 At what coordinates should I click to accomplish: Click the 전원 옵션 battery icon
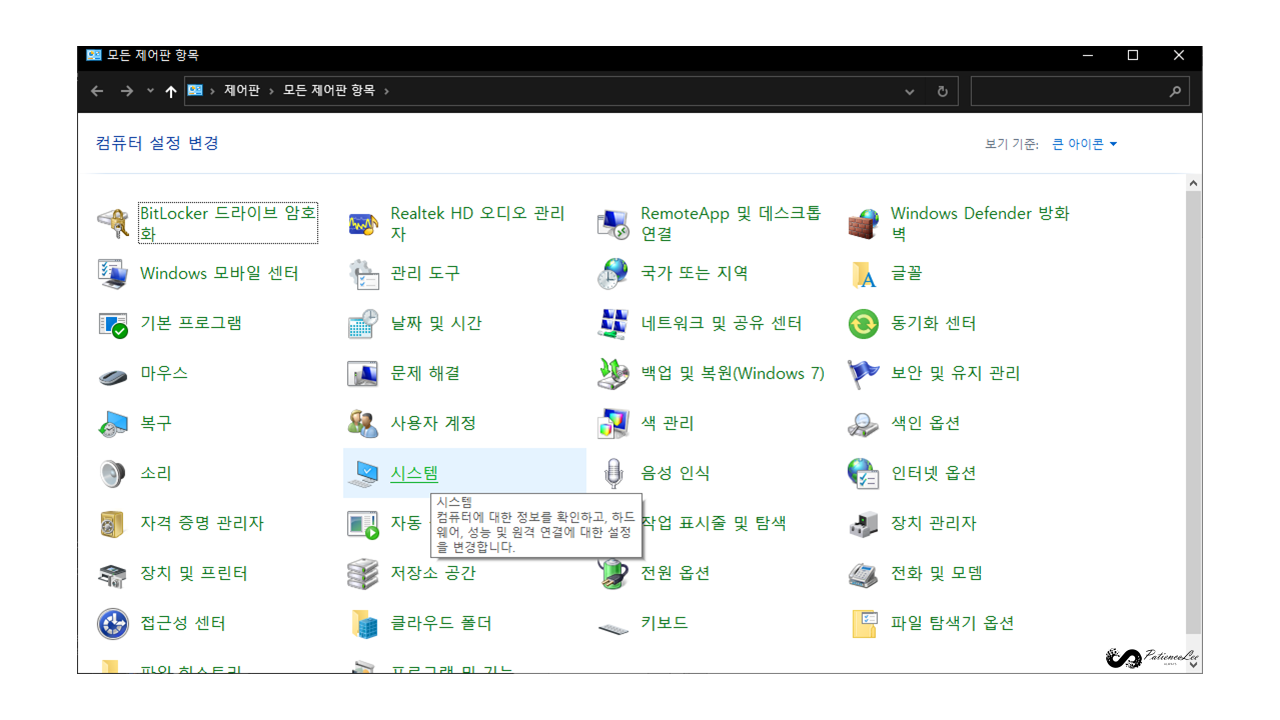pyautogui.click(x=613, y=574)
